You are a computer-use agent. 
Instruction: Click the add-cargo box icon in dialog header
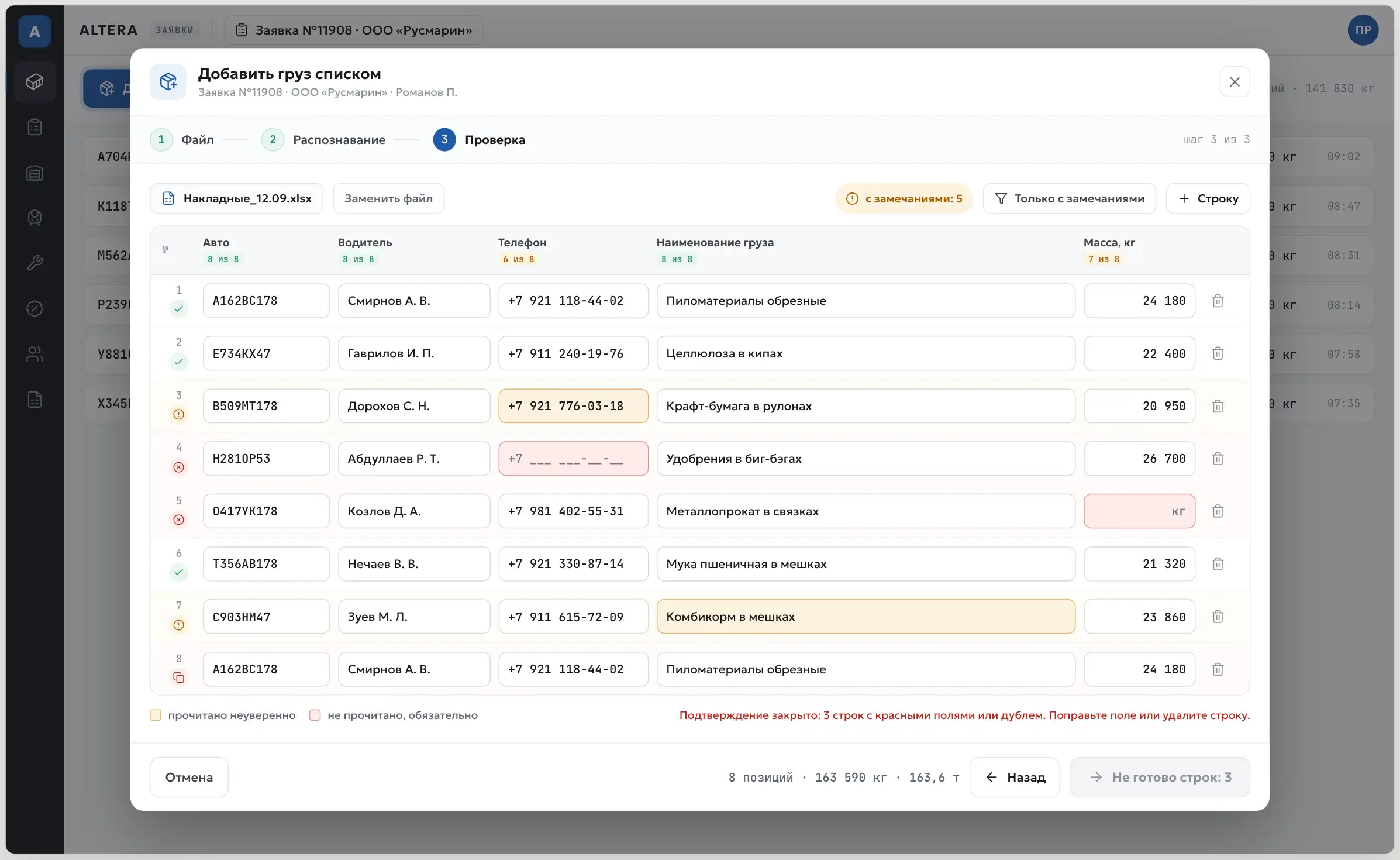click(168, 82)
